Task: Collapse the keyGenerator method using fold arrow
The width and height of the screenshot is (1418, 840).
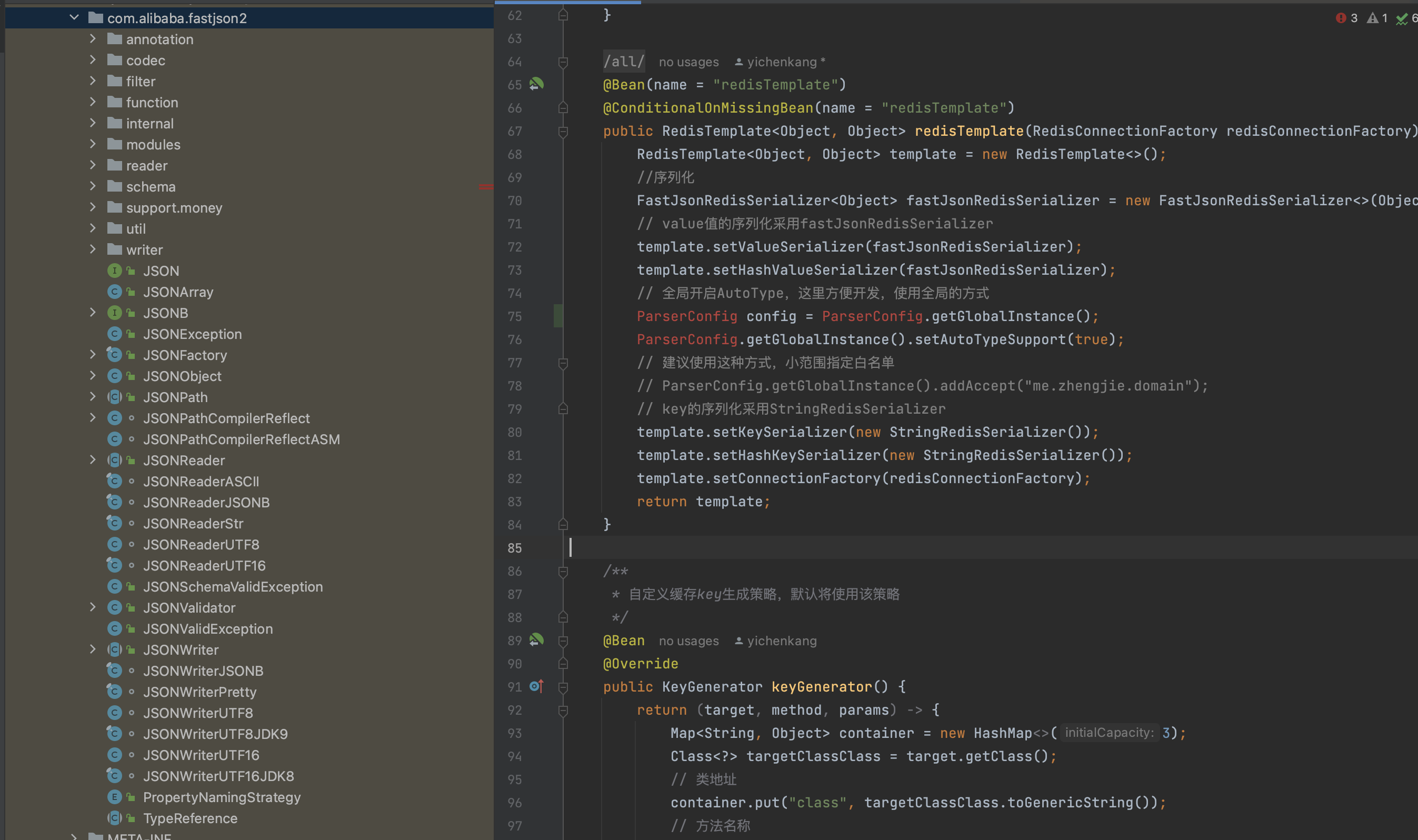Action: pos(563,687)
